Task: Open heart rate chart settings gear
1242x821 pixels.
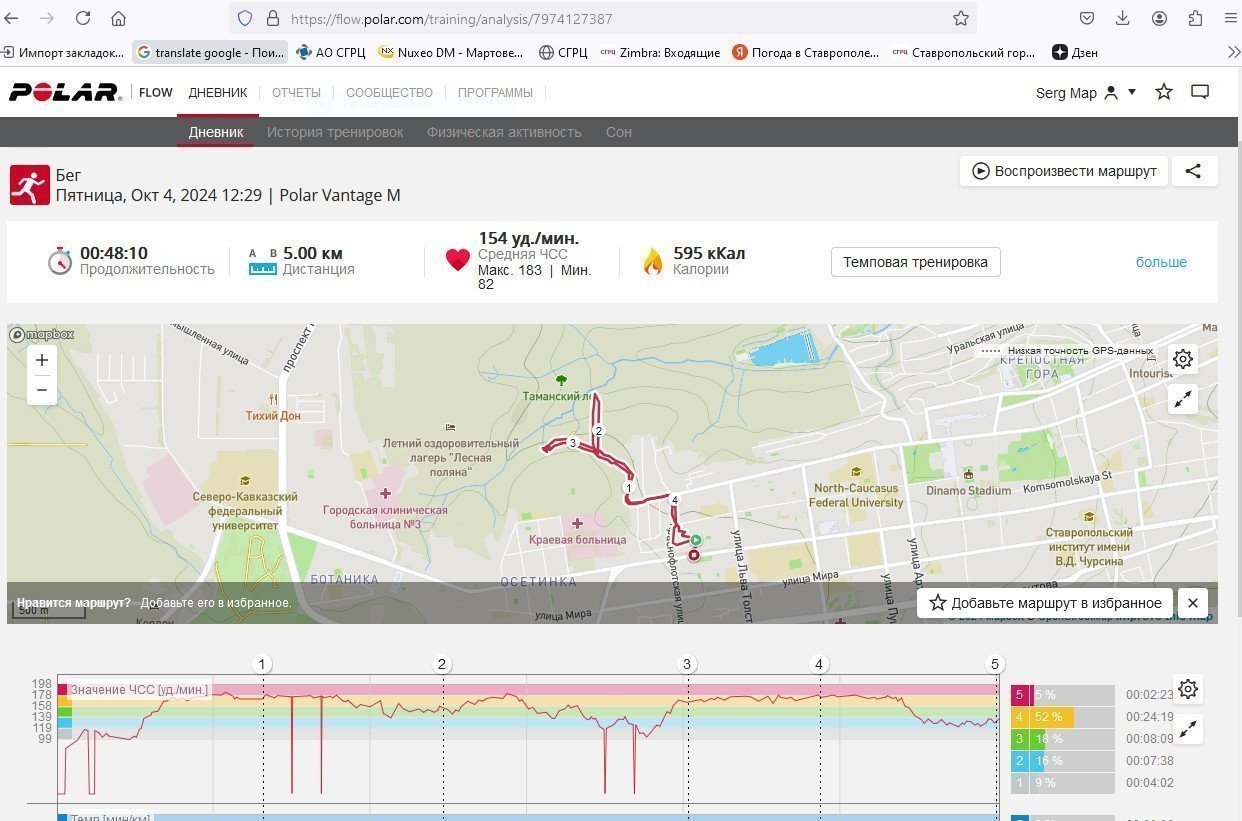Action: point(1188,689)
